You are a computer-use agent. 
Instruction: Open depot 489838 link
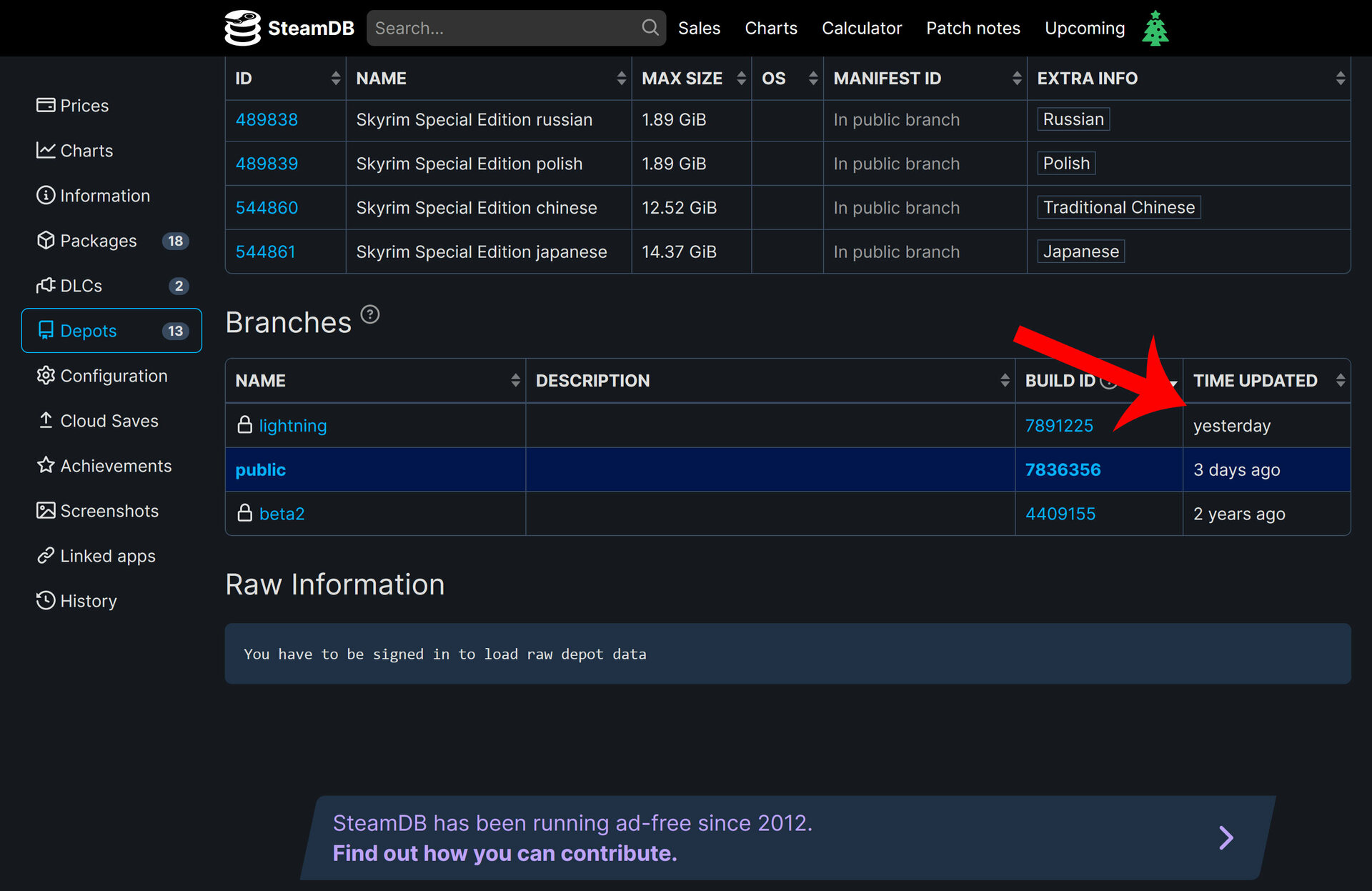267,119
